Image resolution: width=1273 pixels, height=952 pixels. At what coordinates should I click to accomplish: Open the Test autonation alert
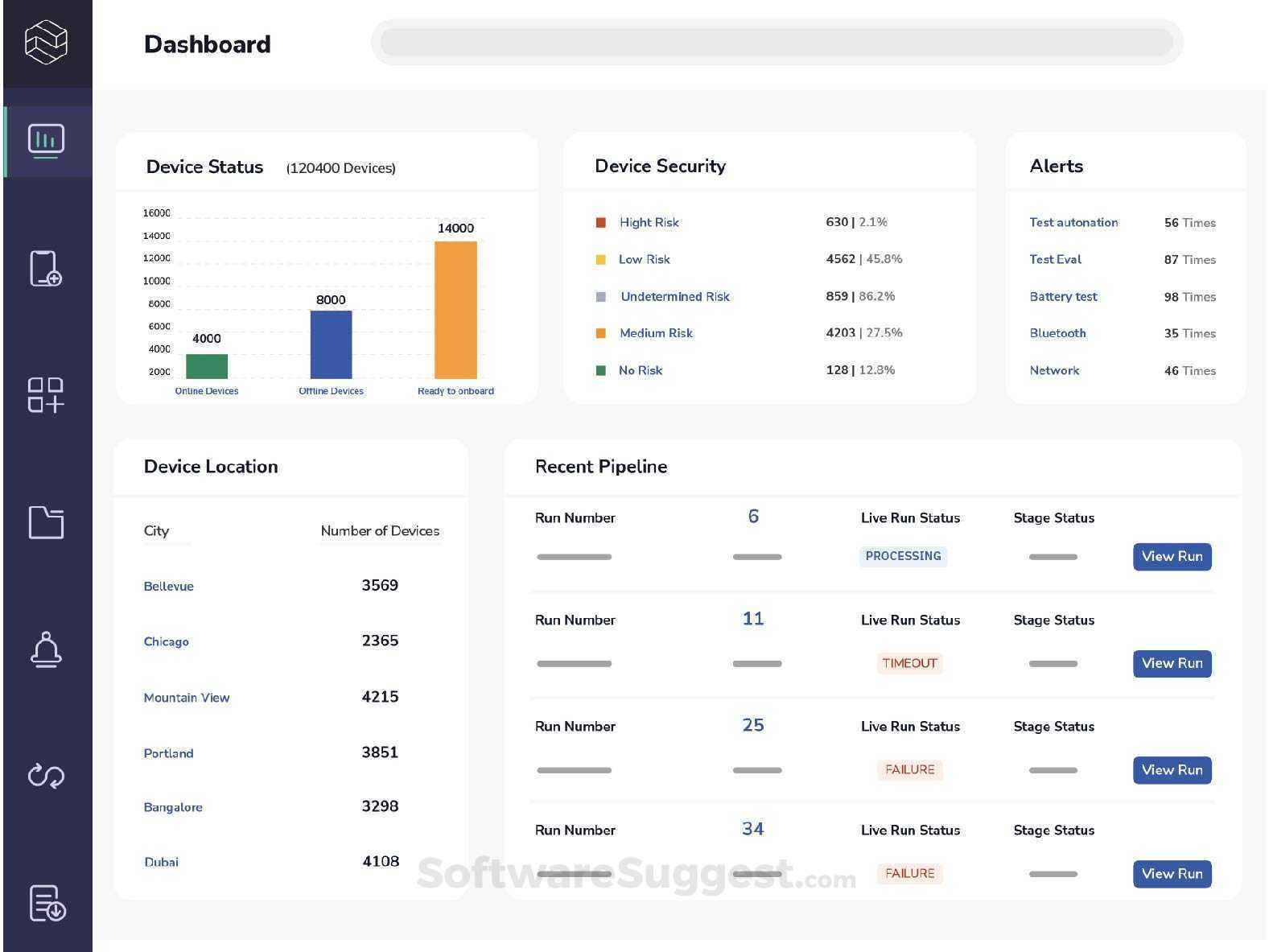pos(1073,223)
